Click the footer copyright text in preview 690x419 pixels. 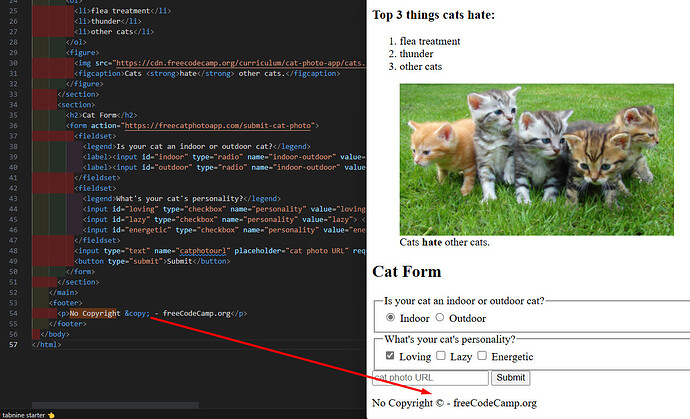pyautogui.click(x=454, y=403)
